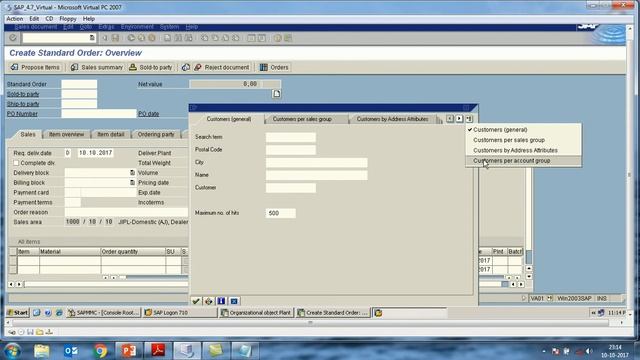Switch to Ordering party tab
The height and width of the screenshot is (360, 640).
pos(156,134)
